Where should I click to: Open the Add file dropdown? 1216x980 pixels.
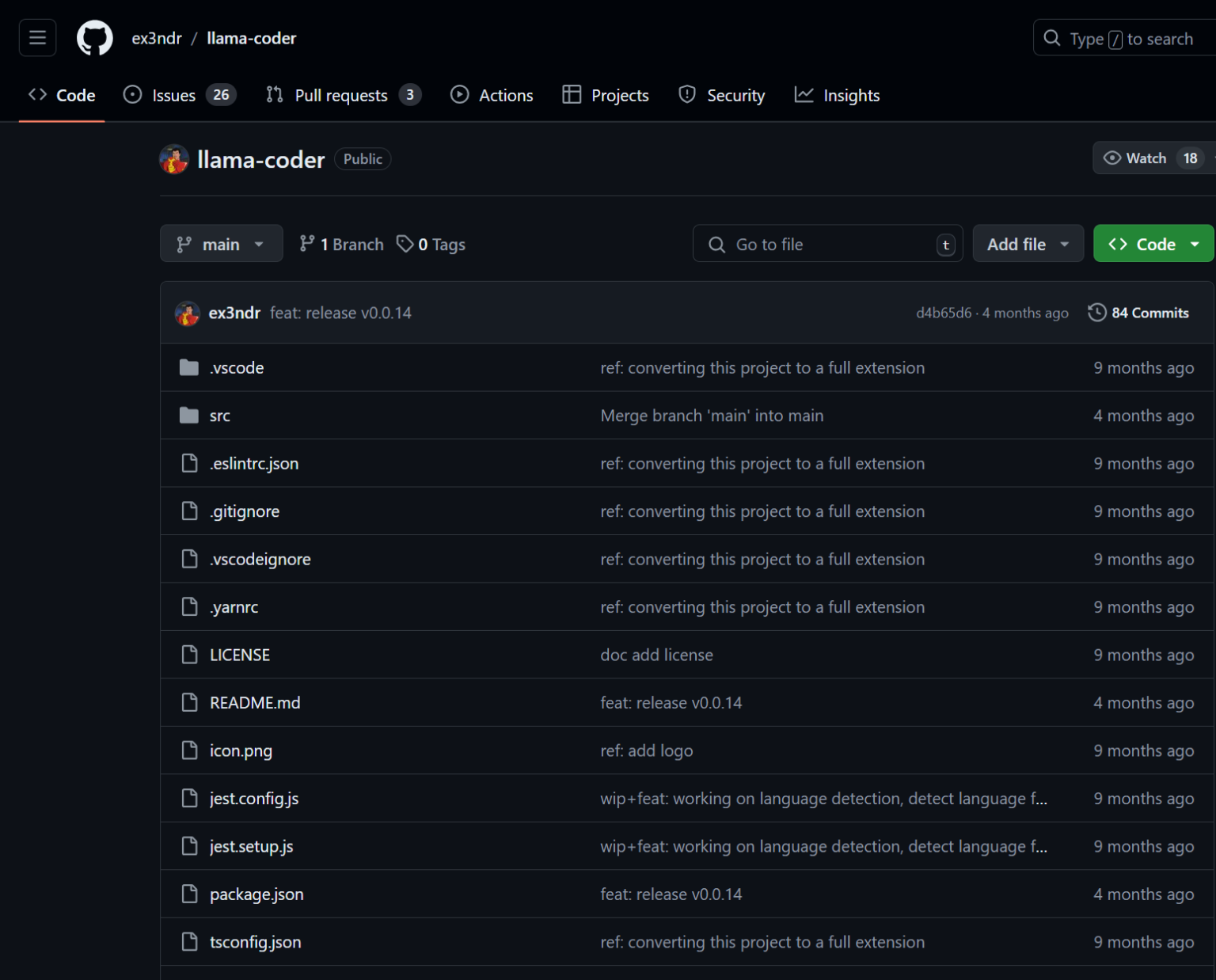1027,244
